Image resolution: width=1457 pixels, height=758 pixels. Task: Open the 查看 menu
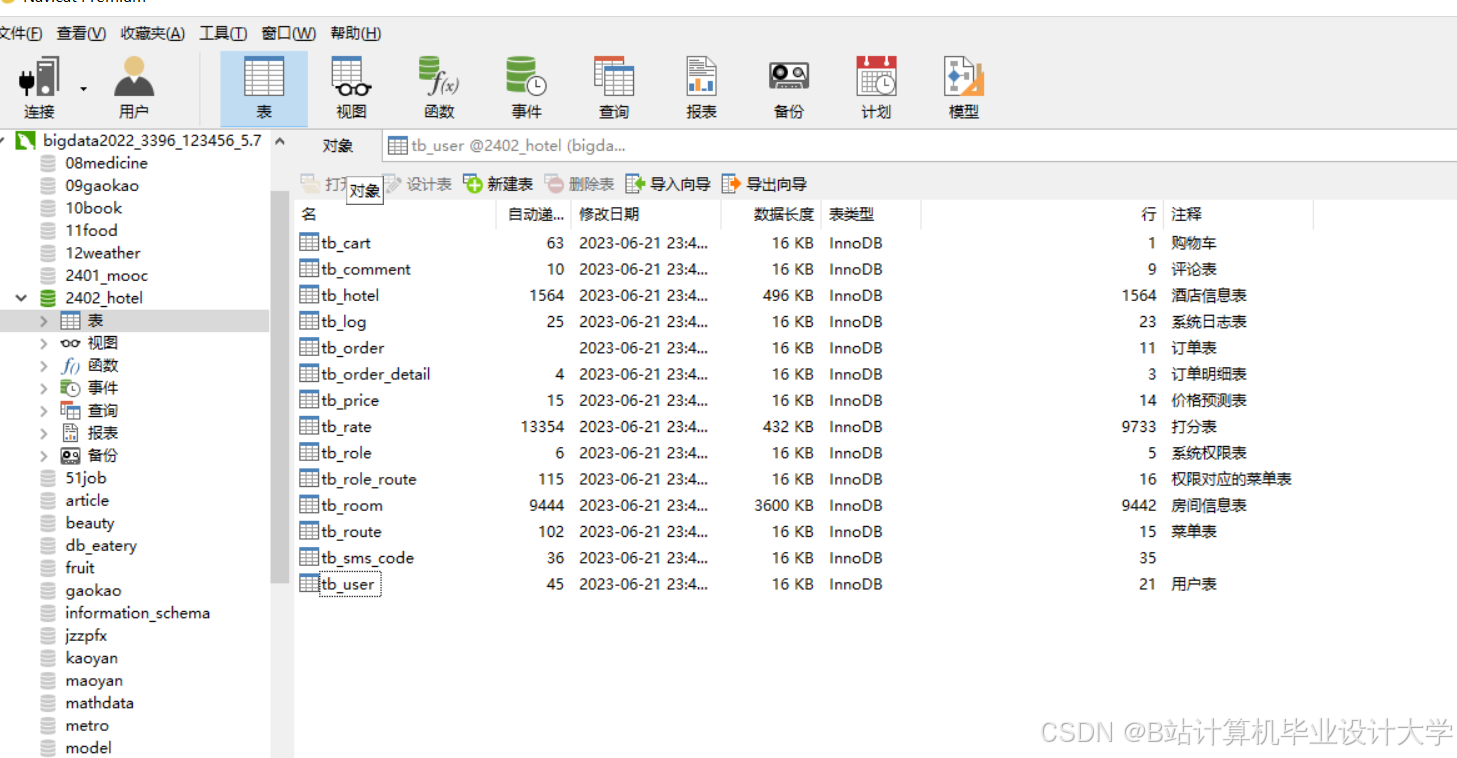coord(81,33)
